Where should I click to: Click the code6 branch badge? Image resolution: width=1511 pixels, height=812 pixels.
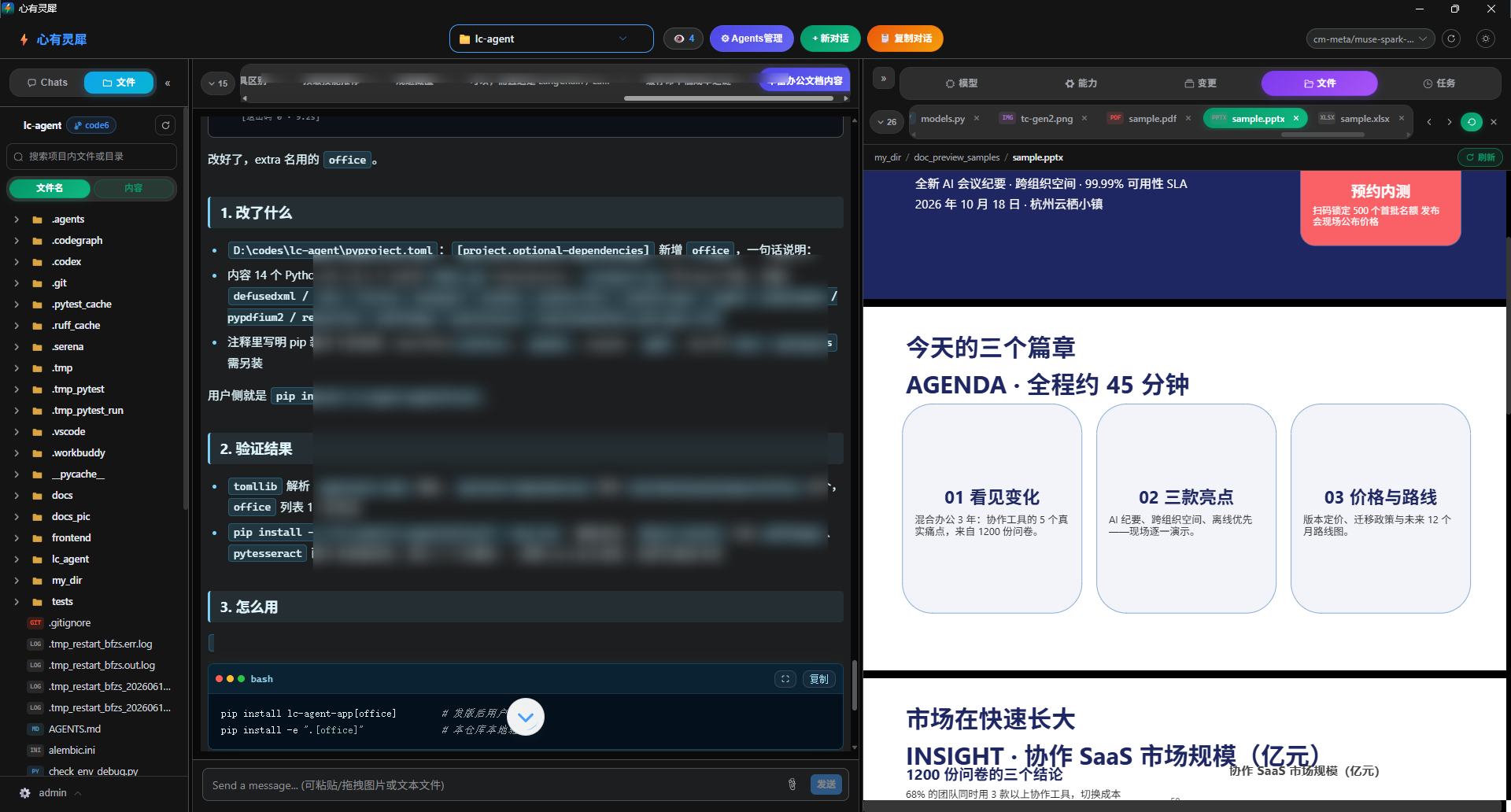[x=92, y=125]
